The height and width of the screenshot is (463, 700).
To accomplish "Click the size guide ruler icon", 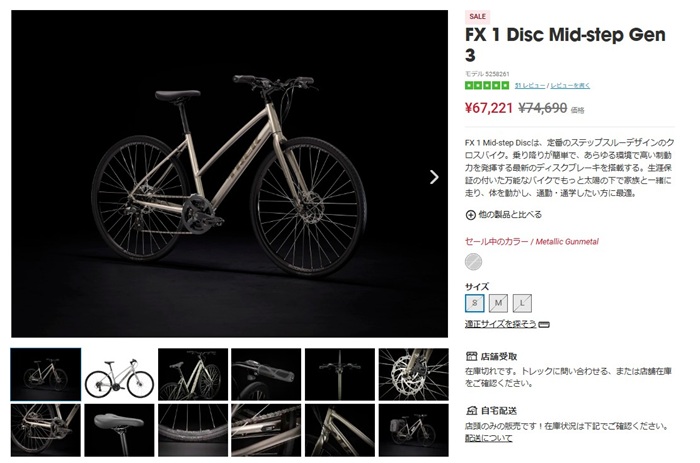I will click(x=544, y=325).
